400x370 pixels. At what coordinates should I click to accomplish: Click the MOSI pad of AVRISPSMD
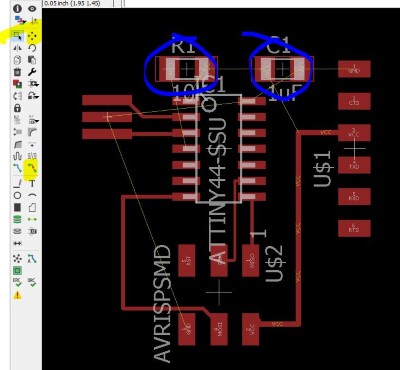pos(219,329)
